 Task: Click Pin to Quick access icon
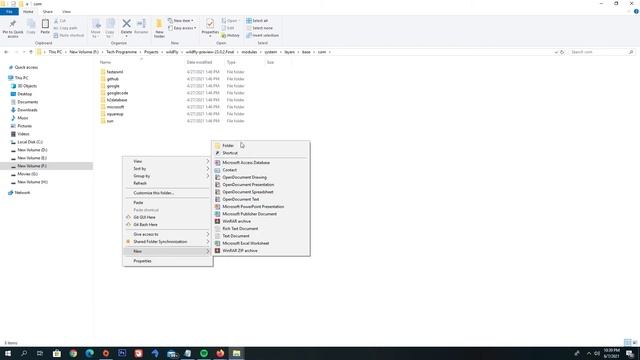pos(13,24)
